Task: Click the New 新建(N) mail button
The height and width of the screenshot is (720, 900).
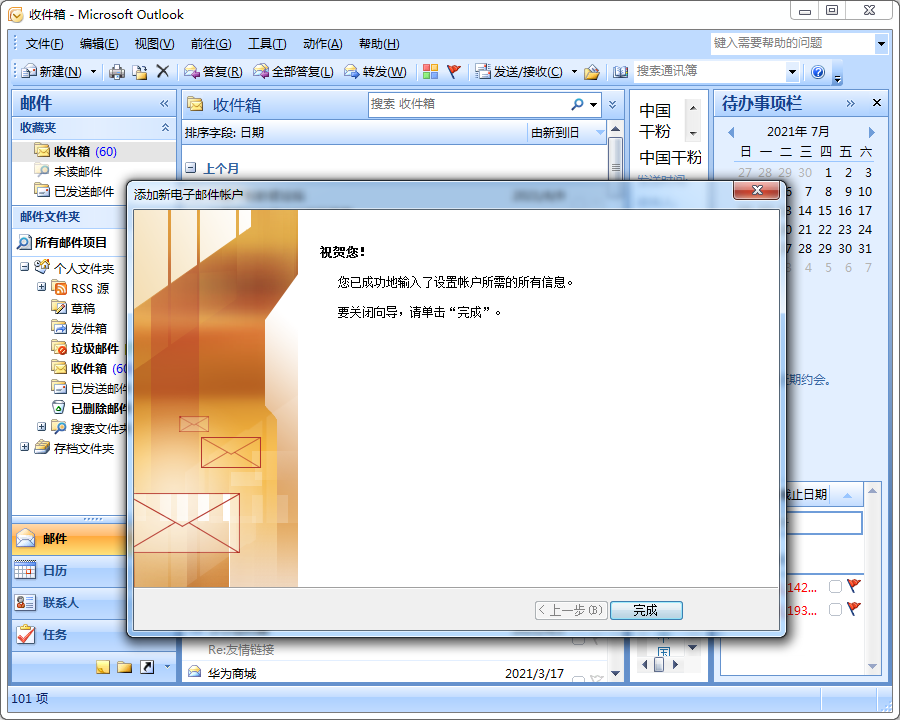Action: [52, 72]
